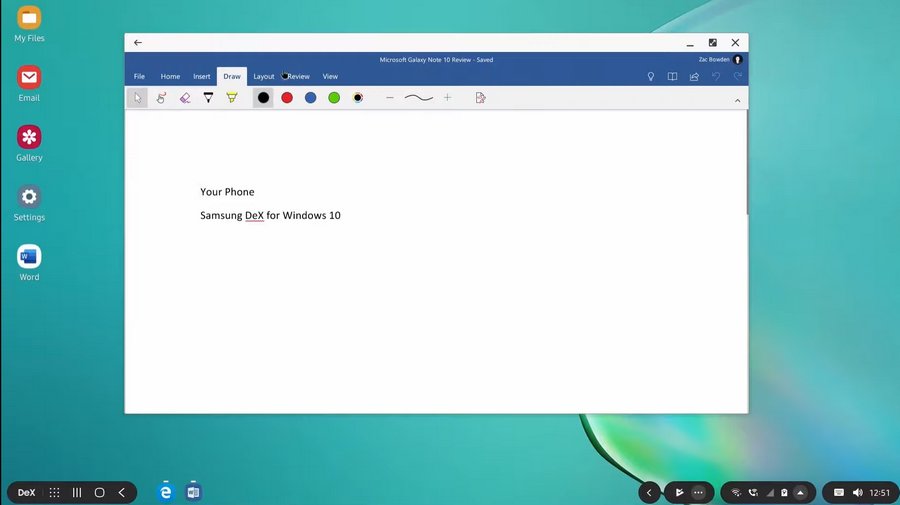900x505 pixels.
Task: Collapse tray with left chevron button
Action: click(x=649, y=492)
